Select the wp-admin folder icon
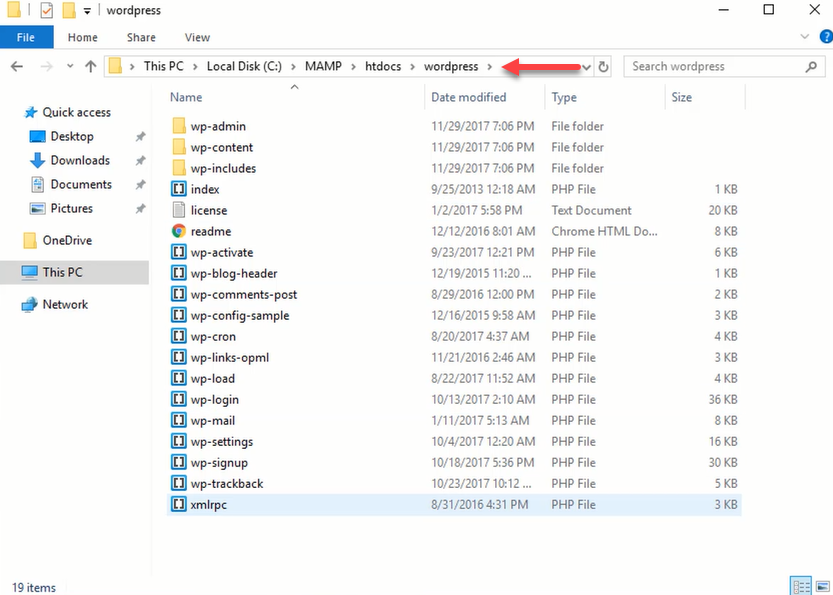The width and height of the screenshot is (833, 595). tap(181, 126)
